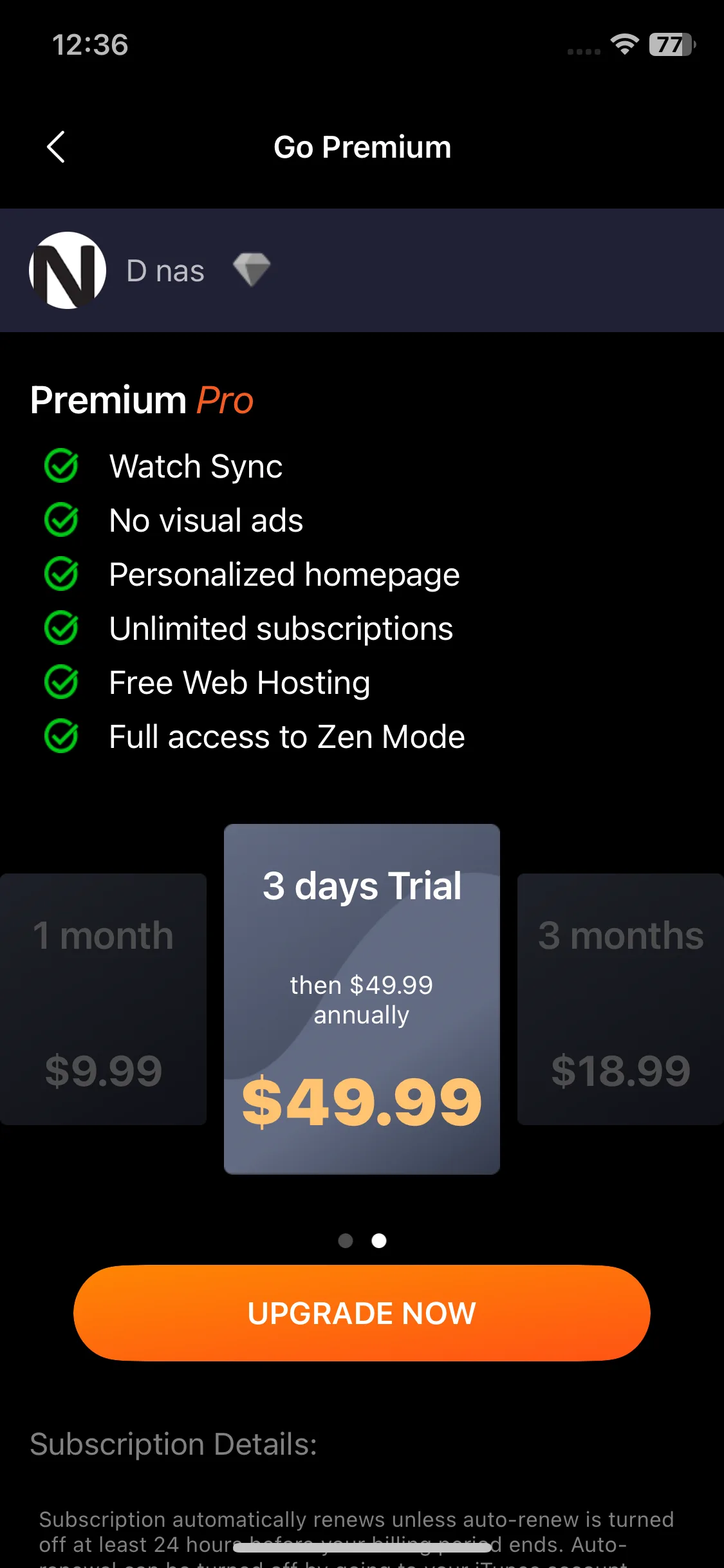Tap the D nas username label

165,271
